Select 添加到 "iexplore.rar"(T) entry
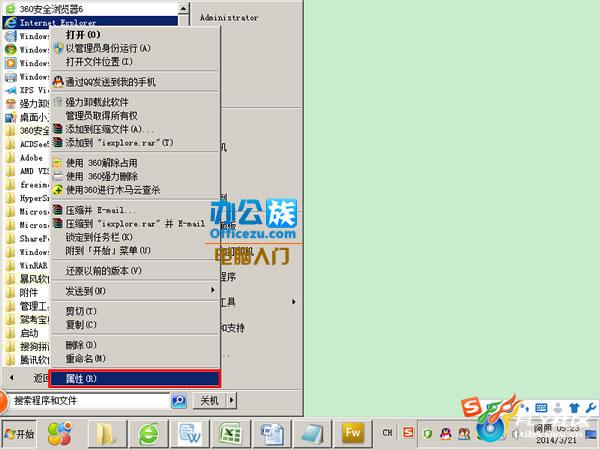This screenshot has height=450, width=600. [x=134, y=142]
